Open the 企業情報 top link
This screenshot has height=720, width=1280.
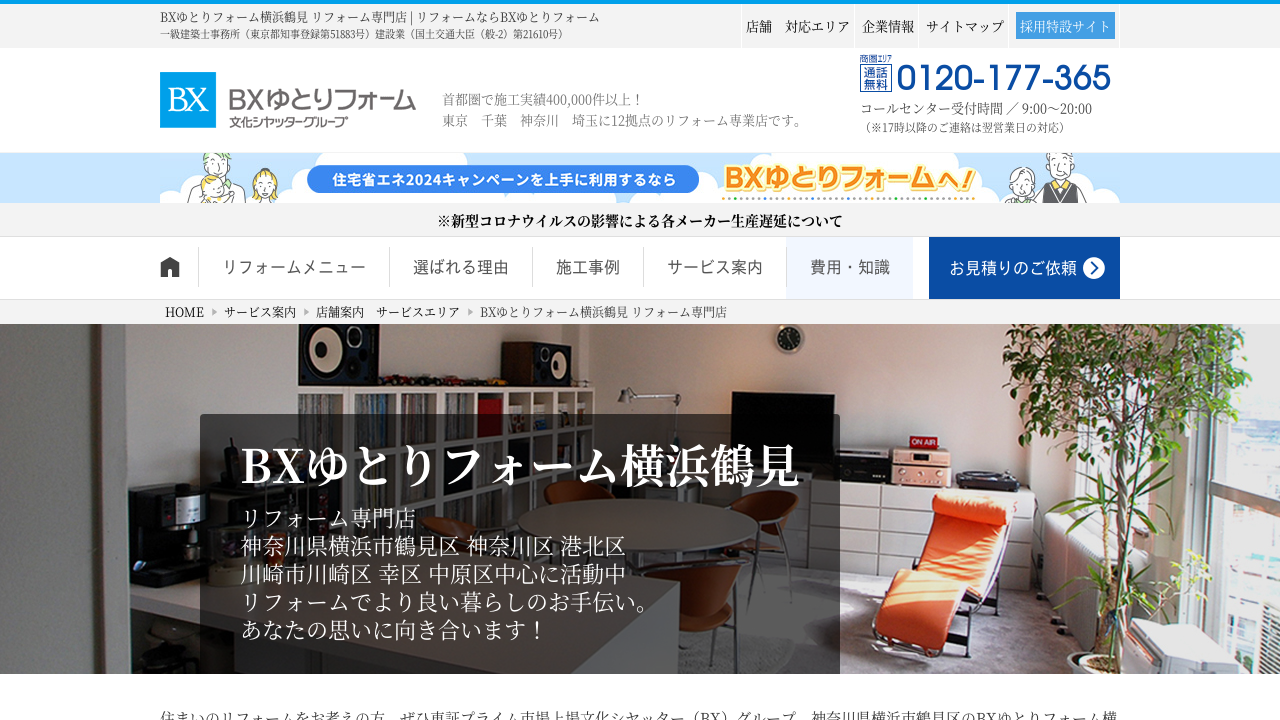coord(888,26)
